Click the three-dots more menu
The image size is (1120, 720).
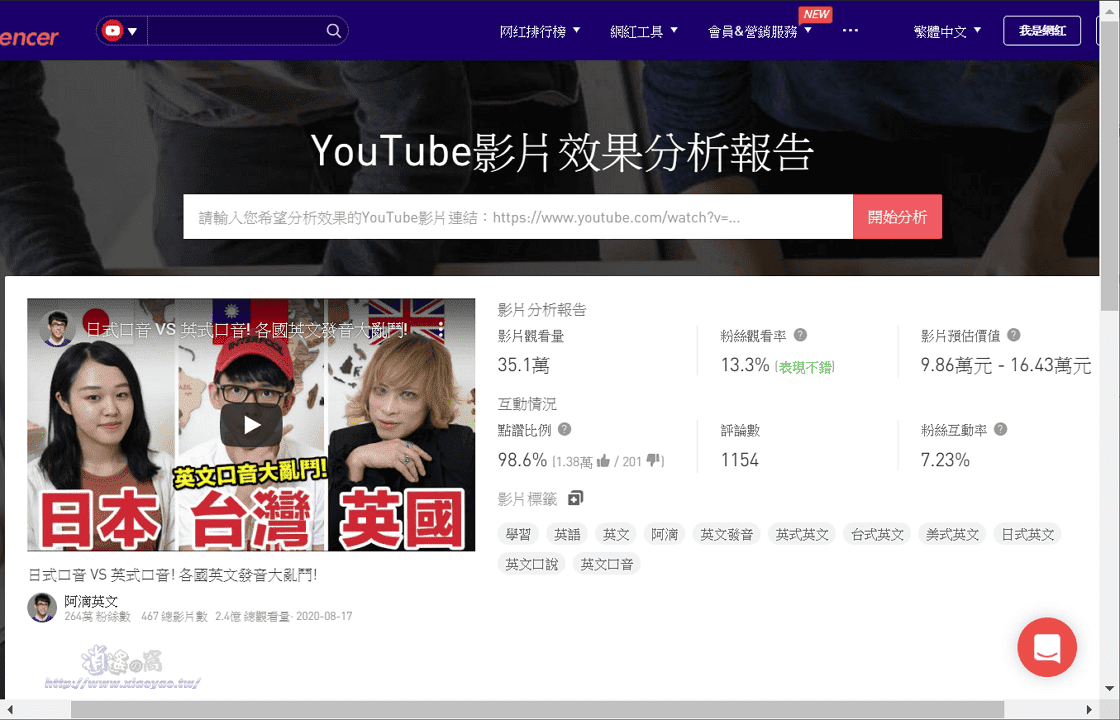[850, 31]
